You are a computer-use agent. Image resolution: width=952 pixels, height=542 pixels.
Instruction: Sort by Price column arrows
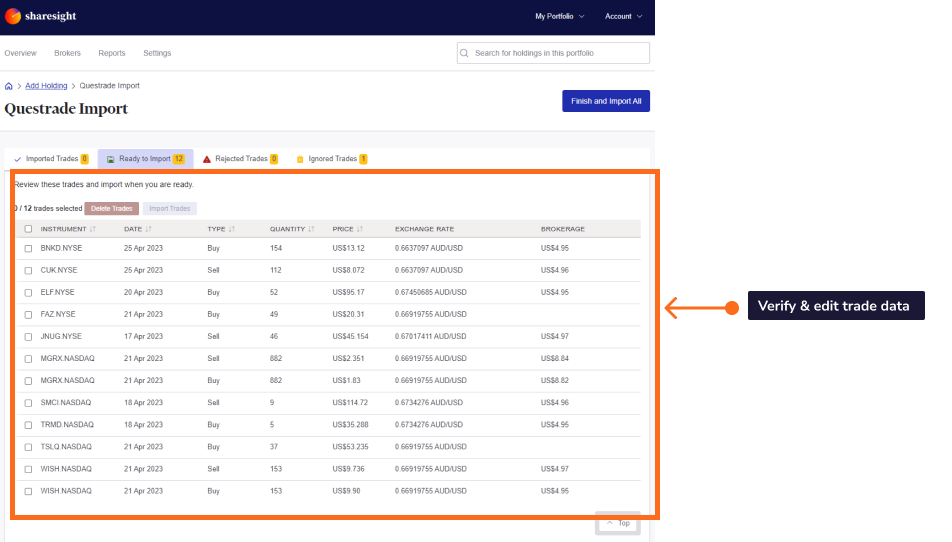(360, 229)
